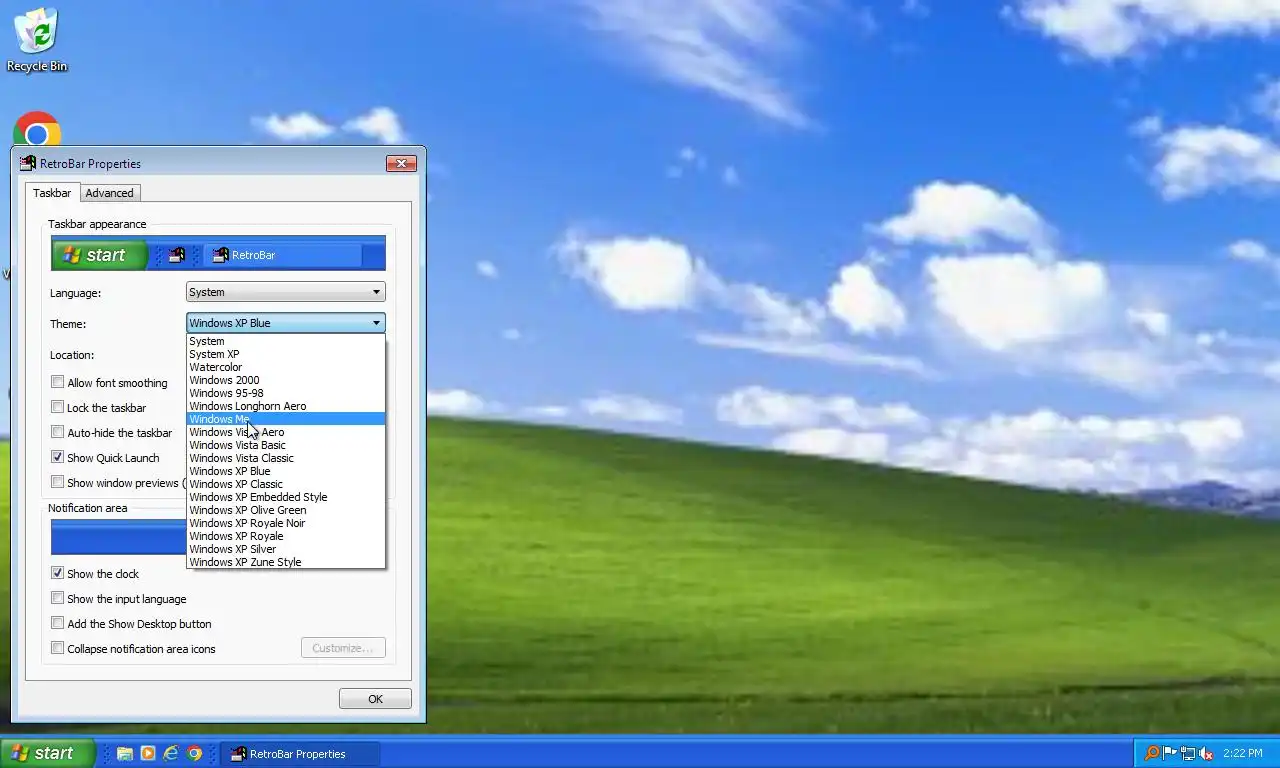Click the muted volume tray icon
This screenshot has height=768, width=1280.
coord(1206,754)
